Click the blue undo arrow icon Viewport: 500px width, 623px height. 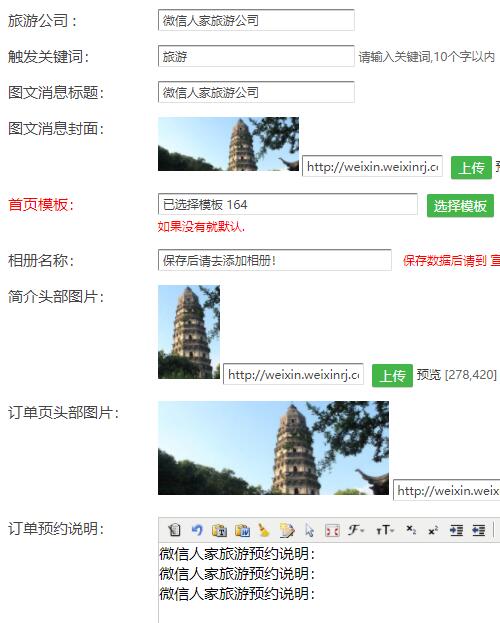click(197, 530)
